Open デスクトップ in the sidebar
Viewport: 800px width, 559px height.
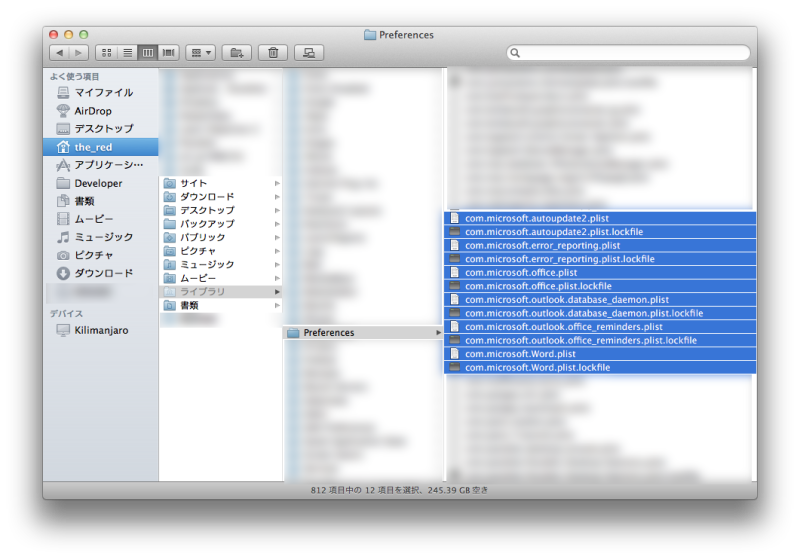coord(101,129)
